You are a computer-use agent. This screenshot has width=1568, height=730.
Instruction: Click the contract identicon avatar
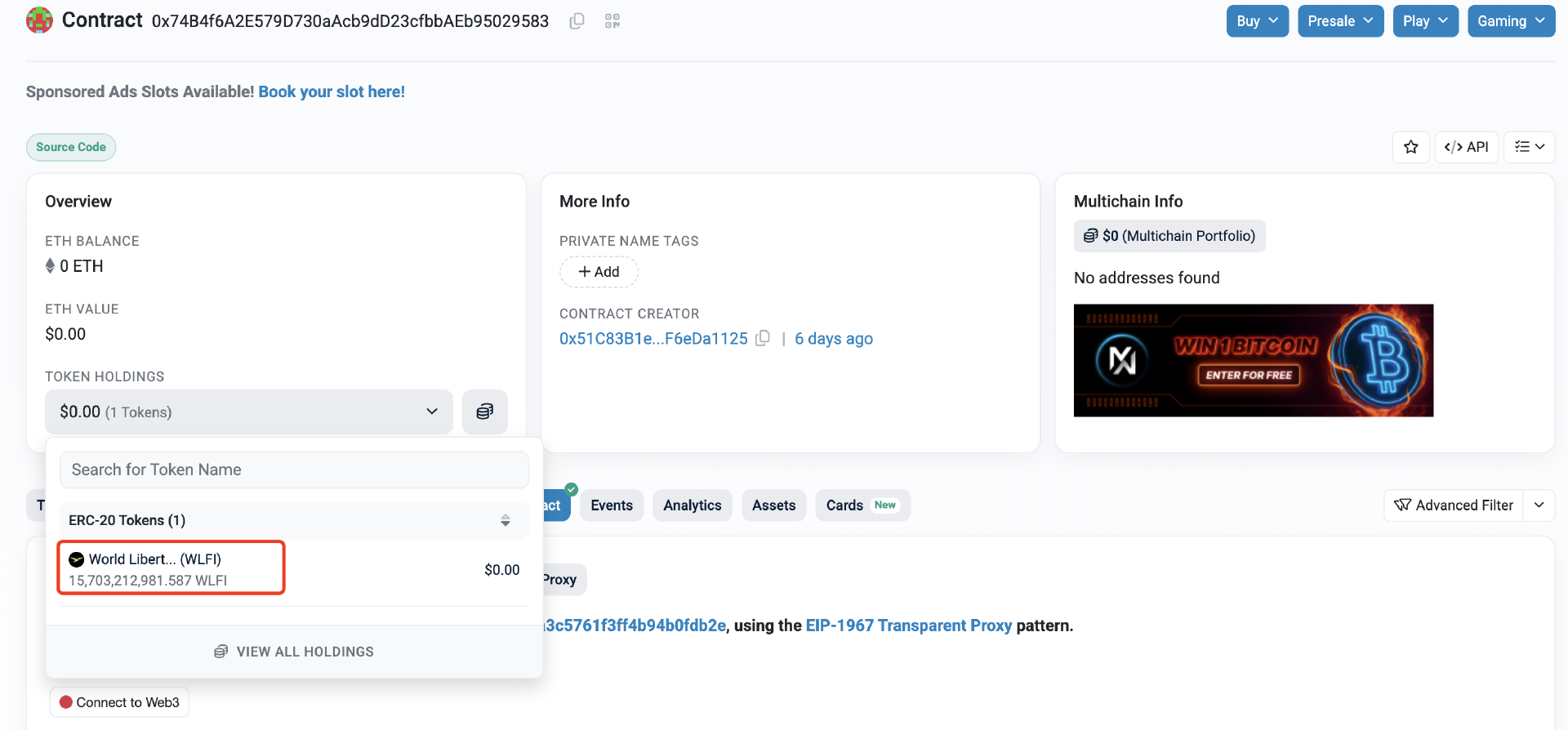[39, 20]
